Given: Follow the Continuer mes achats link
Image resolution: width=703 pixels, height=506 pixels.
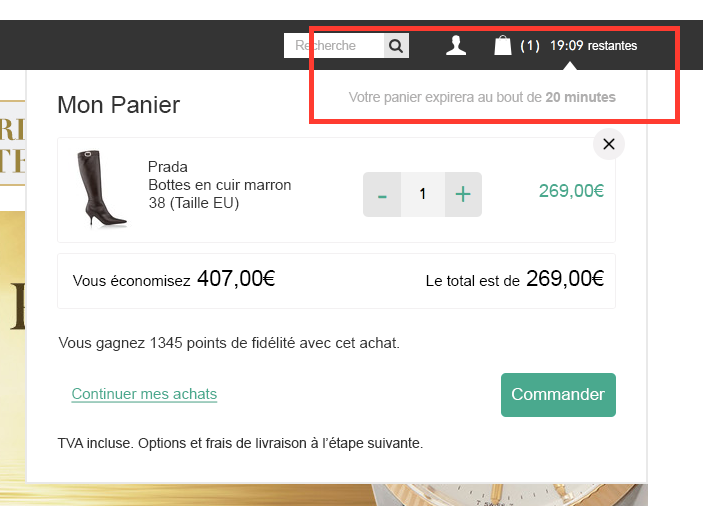Looking at the screenshot, I should [x=144, y=394].
